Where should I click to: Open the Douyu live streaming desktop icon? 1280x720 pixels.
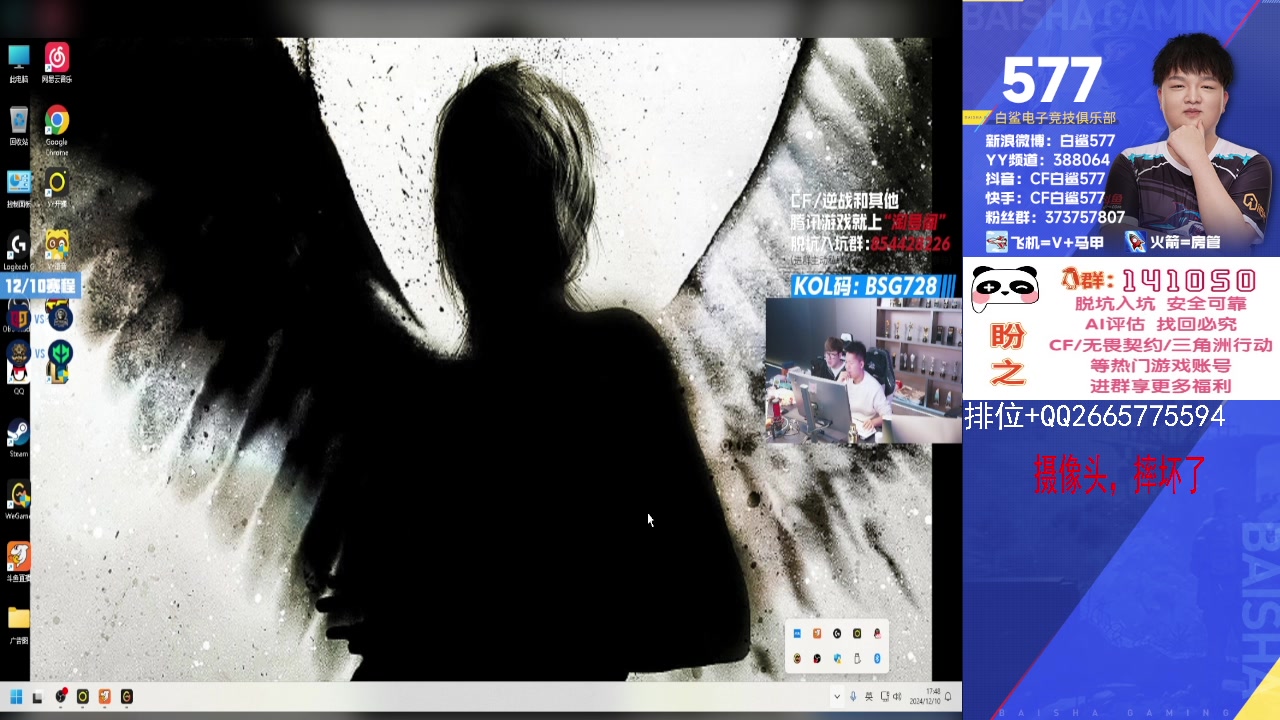[x=18, y=561]
